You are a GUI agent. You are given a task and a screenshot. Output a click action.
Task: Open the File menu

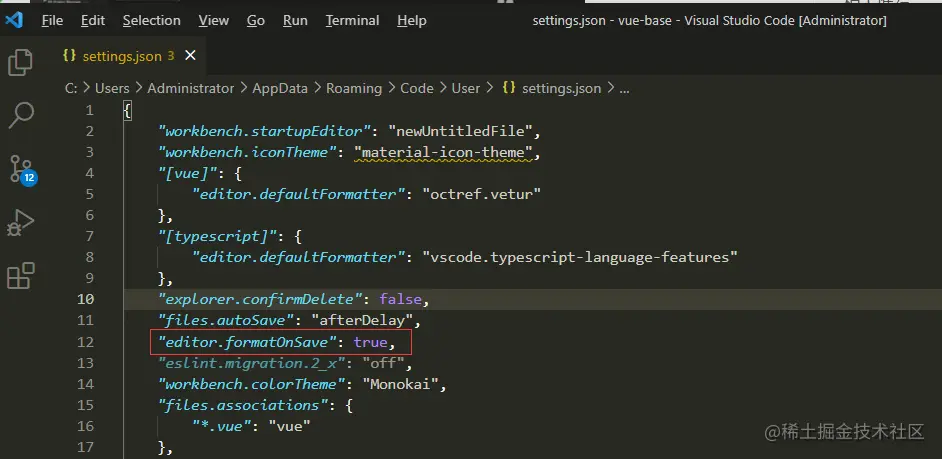(x=52, y=20)
